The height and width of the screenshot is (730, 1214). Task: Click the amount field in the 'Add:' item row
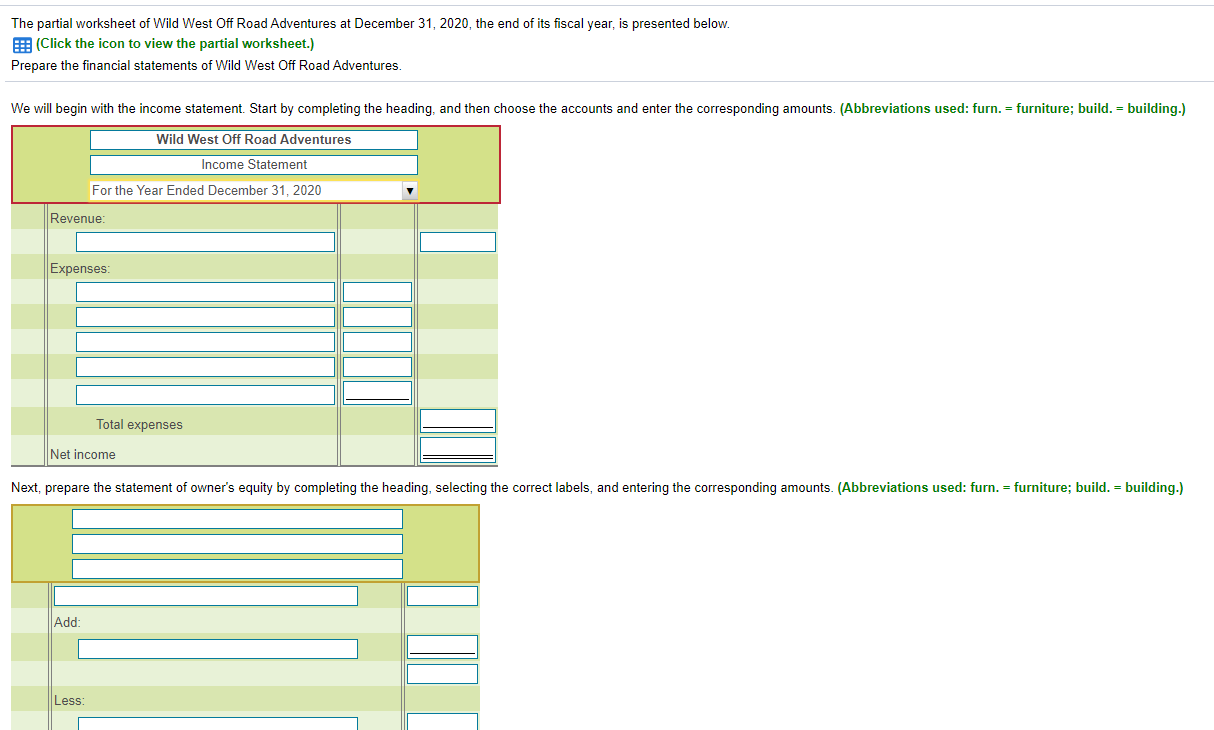442,647
